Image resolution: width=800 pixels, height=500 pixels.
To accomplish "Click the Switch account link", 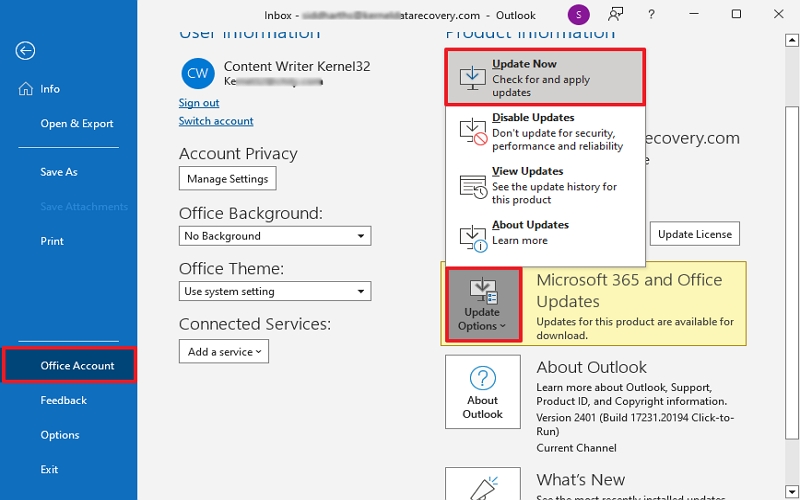I will click(x=216, y=121).
